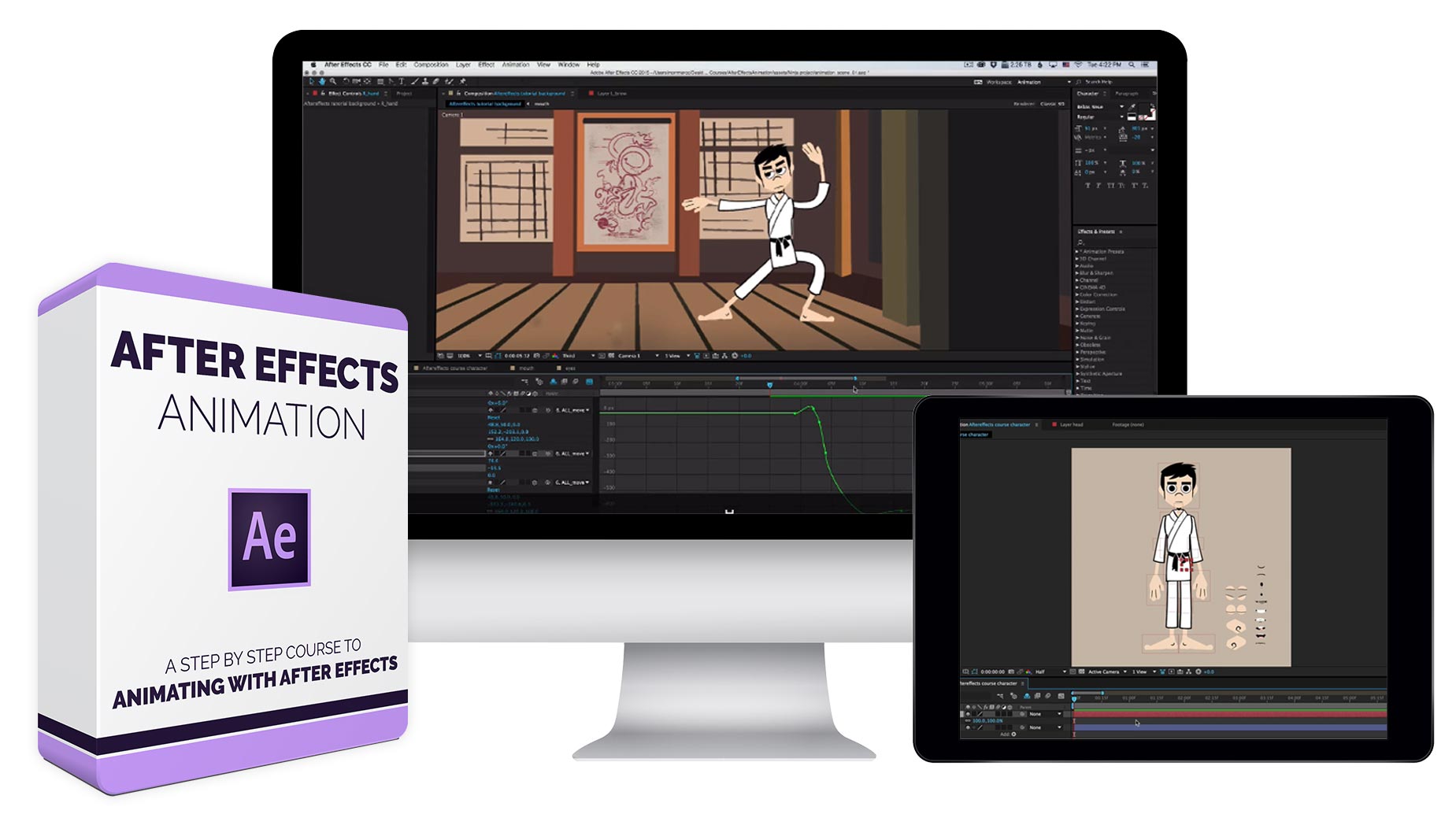Click the search icon in Effects & Presets

(x=1080, y=242)
